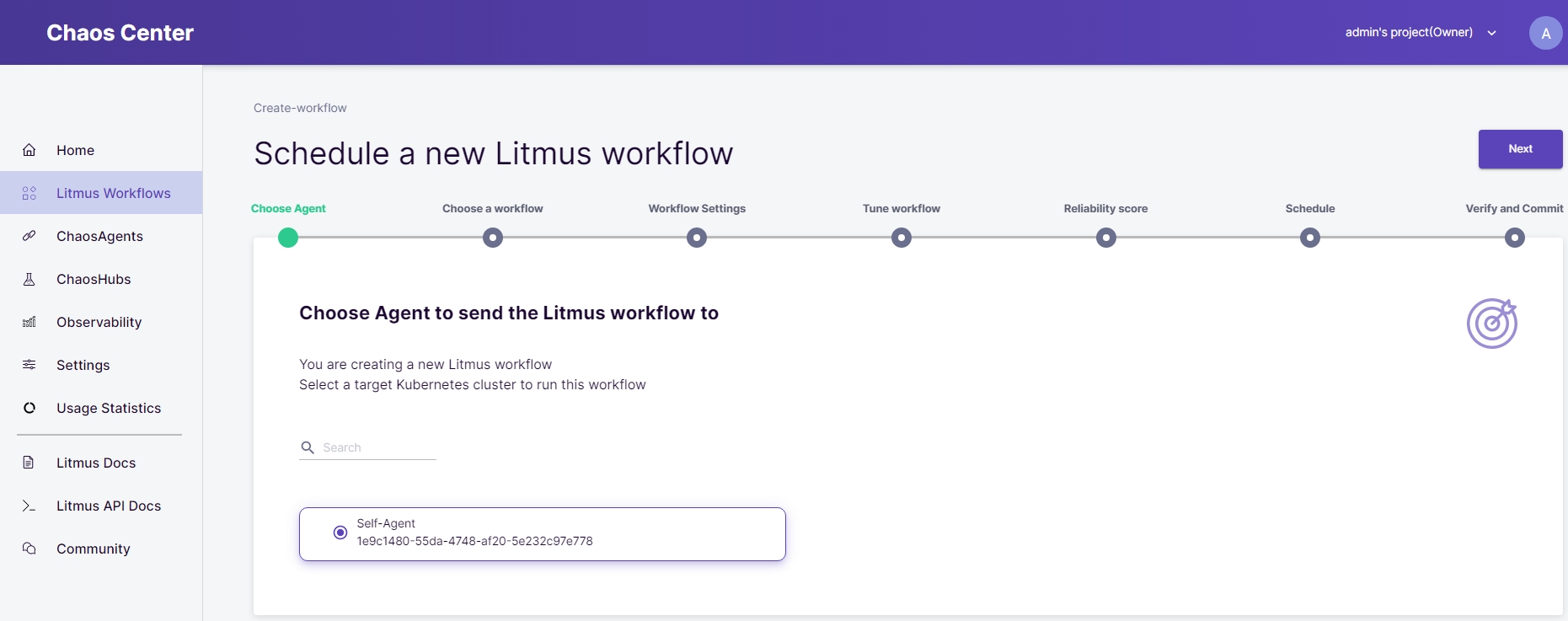Open Litmus Docs from sidebar
The width and height of the screenshot is (1568, 621).
[x=95, y=463]
